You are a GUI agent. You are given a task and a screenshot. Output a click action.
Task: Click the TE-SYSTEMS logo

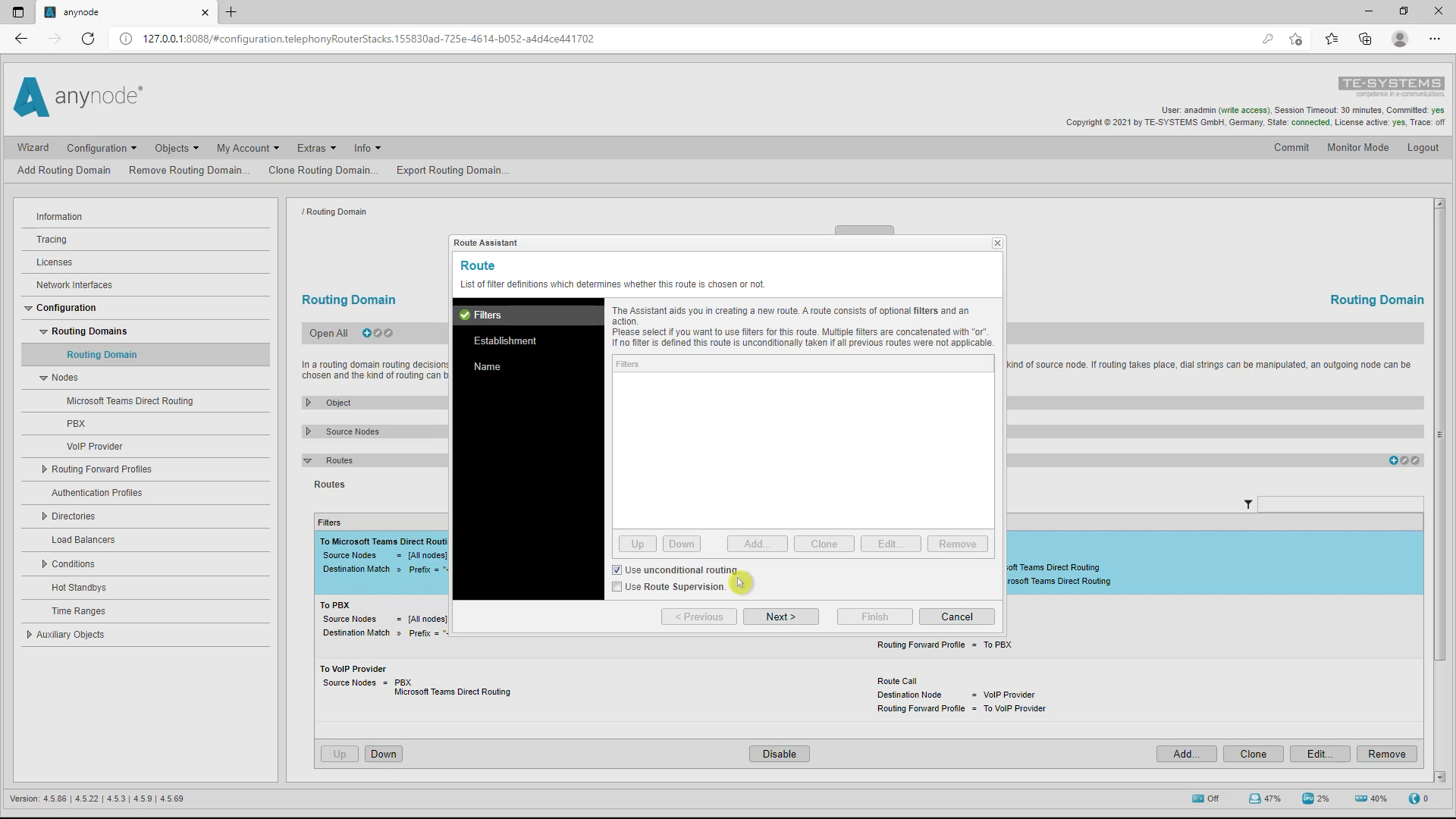1391,86
